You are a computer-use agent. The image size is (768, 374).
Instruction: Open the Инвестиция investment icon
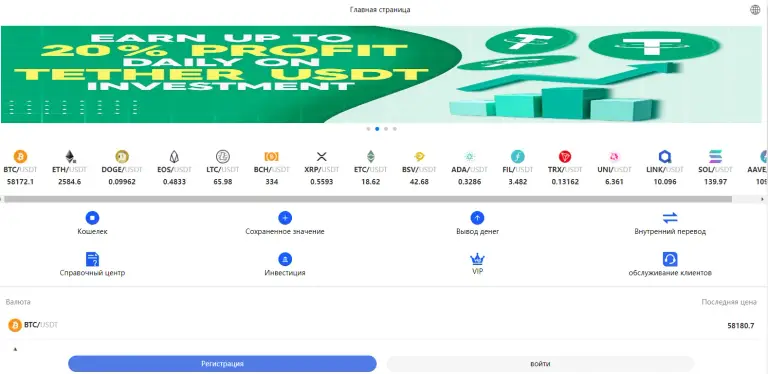click(285, 259)
